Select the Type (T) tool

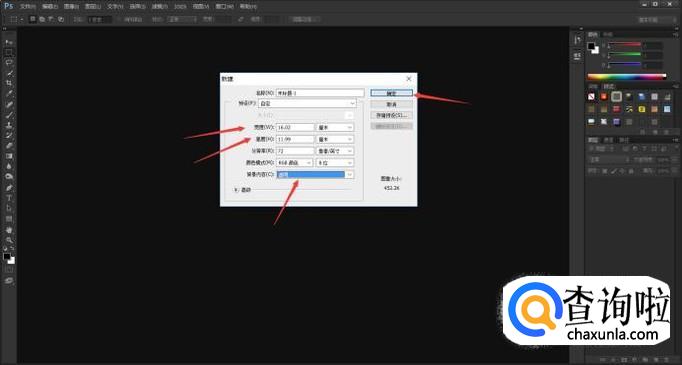point(9,198)
